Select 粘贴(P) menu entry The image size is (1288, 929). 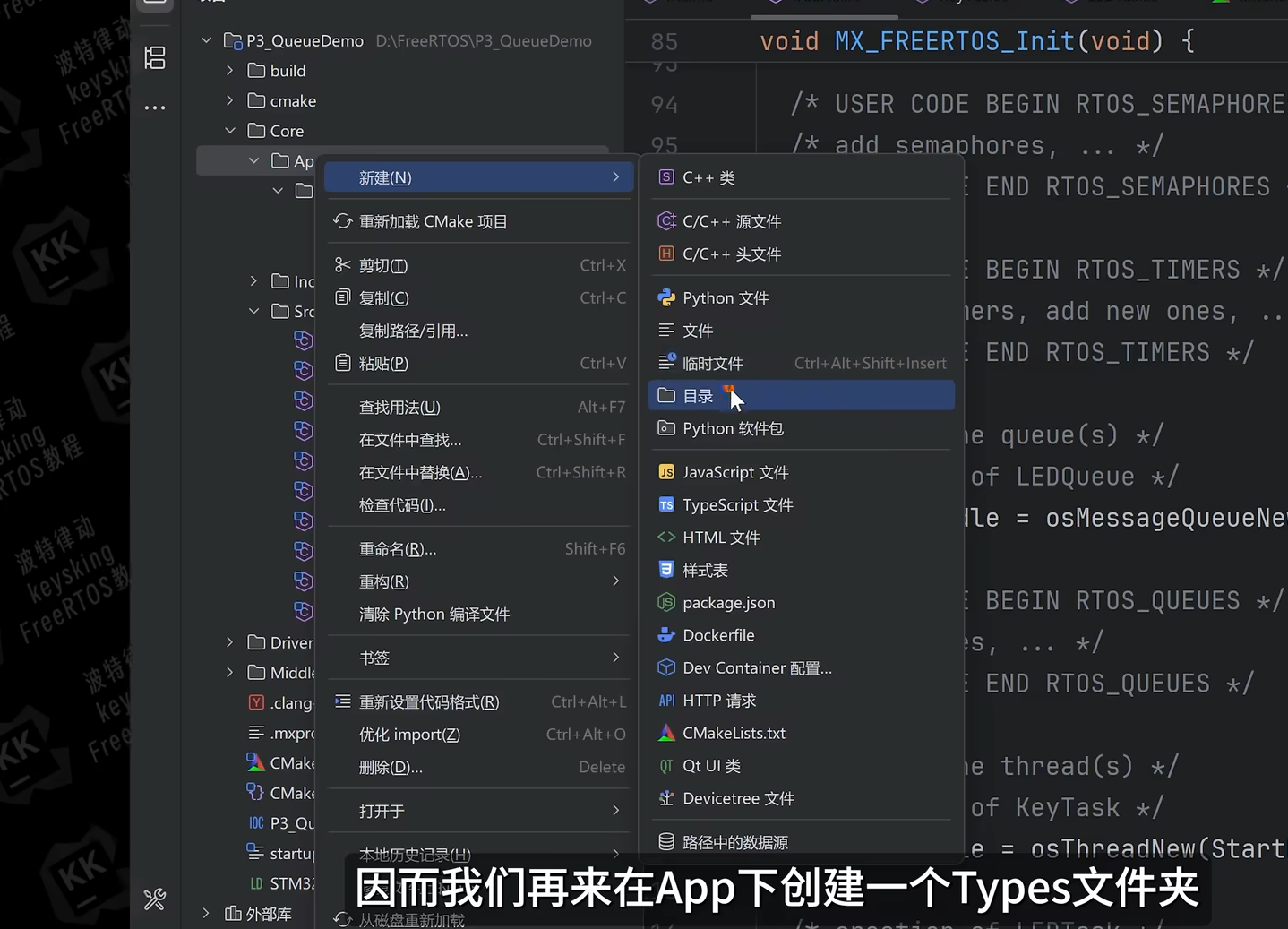point(478,363)
